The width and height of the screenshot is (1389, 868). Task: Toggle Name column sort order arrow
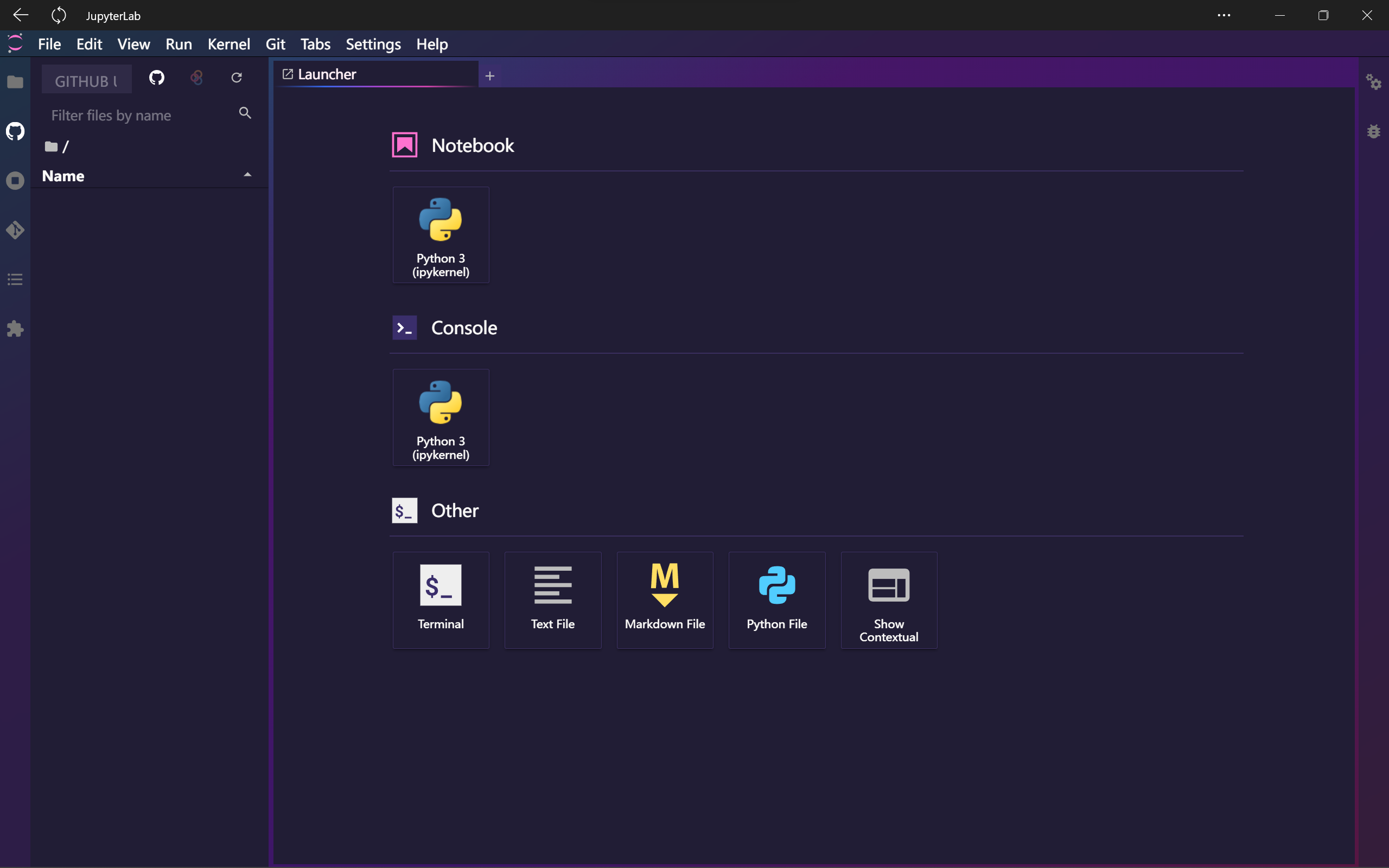[247, 175]
